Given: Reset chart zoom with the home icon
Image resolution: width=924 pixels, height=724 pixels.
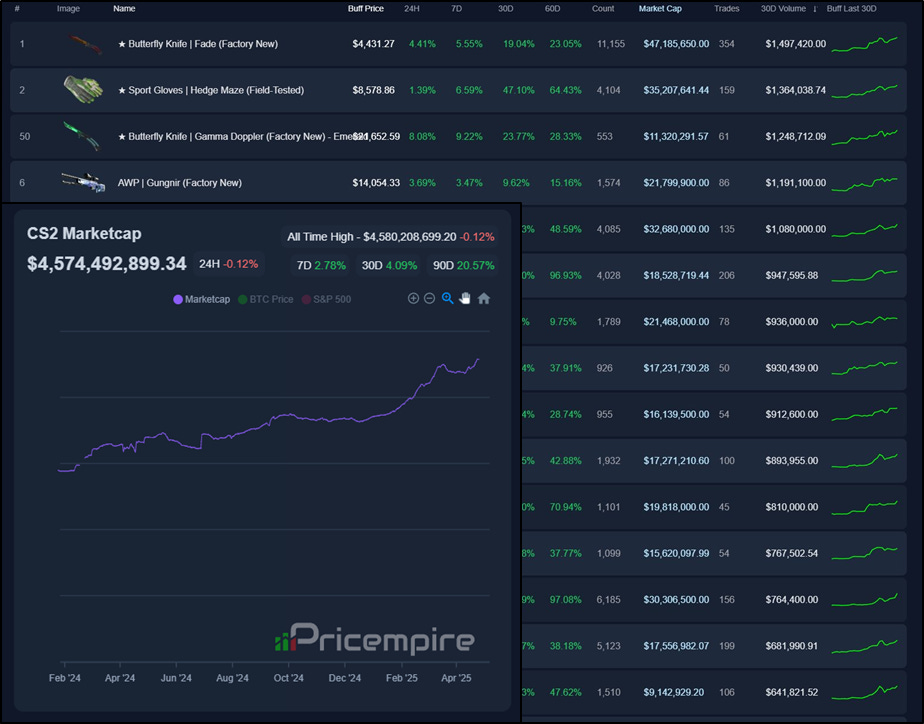Looking at the screenshot, I should tap(484, 299).
